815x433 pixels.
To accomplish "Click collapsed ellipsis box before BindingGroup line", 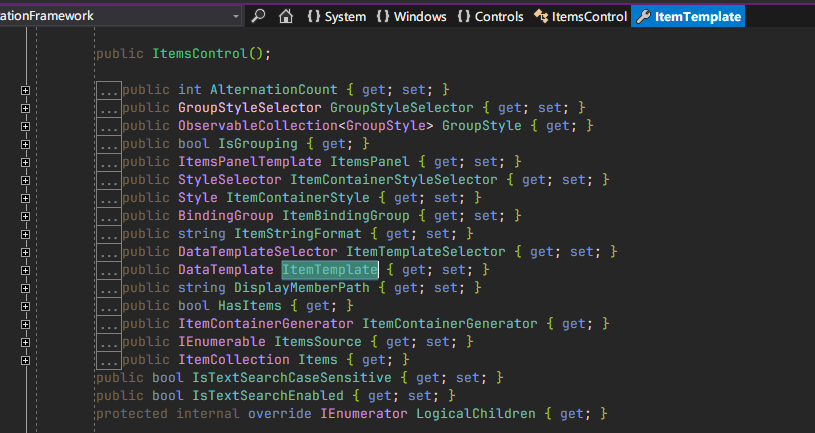I will [109, 216].
